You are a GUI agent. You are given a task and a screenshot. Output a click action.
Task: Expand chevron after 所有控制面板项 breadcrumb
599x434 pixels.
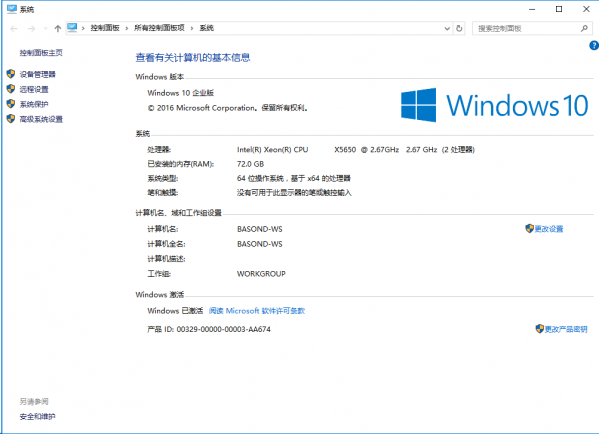pyautogui.click(x=192, y=28)
